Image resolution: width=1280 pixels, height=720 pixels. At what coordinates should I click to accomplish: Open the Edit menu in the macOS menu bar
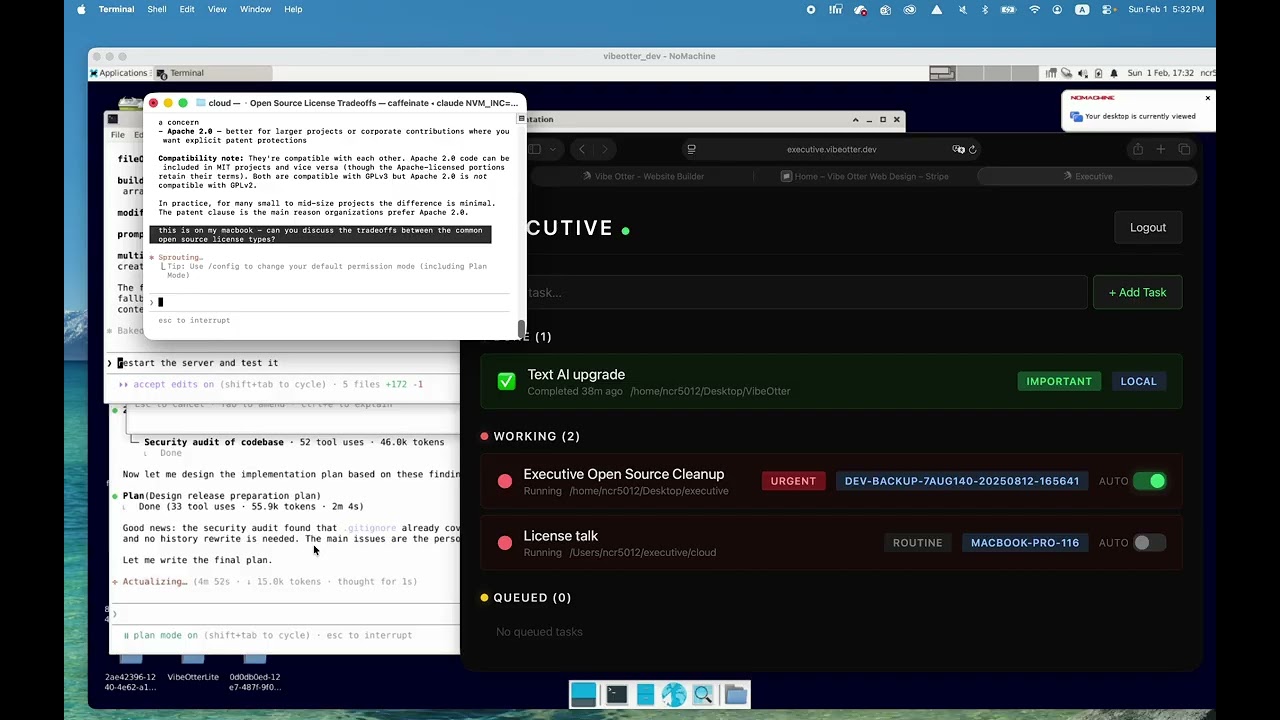187,9
